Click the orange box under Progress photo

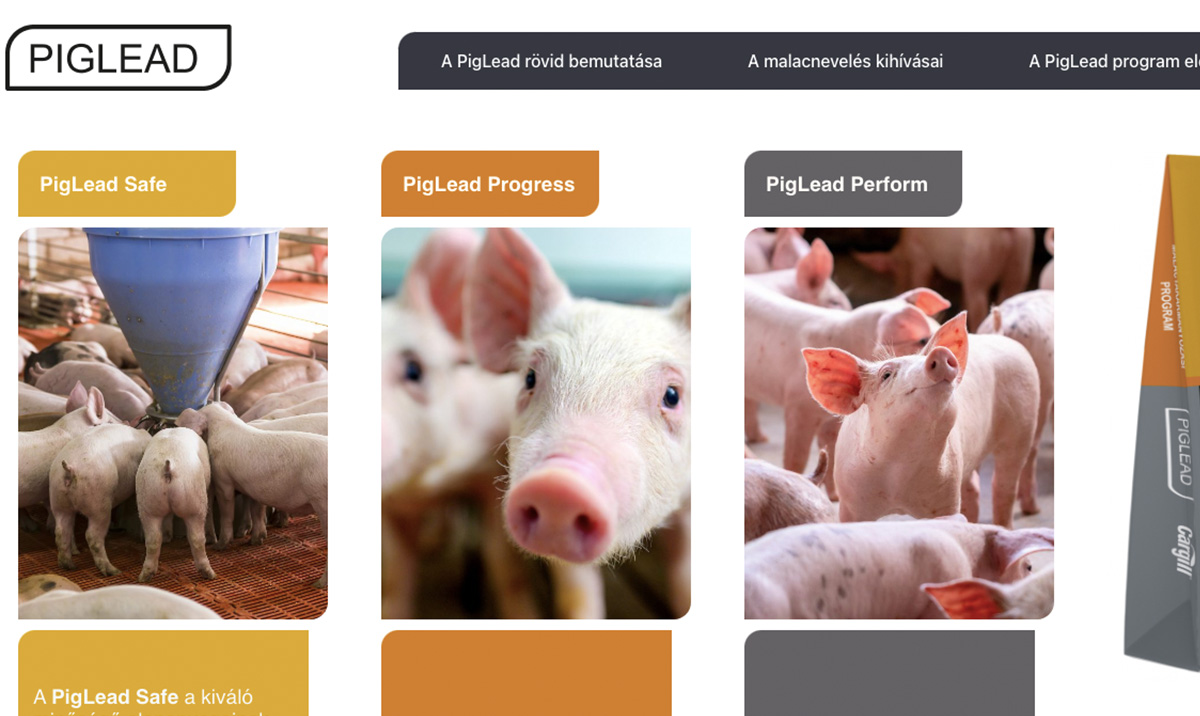(x=526, y=673)
